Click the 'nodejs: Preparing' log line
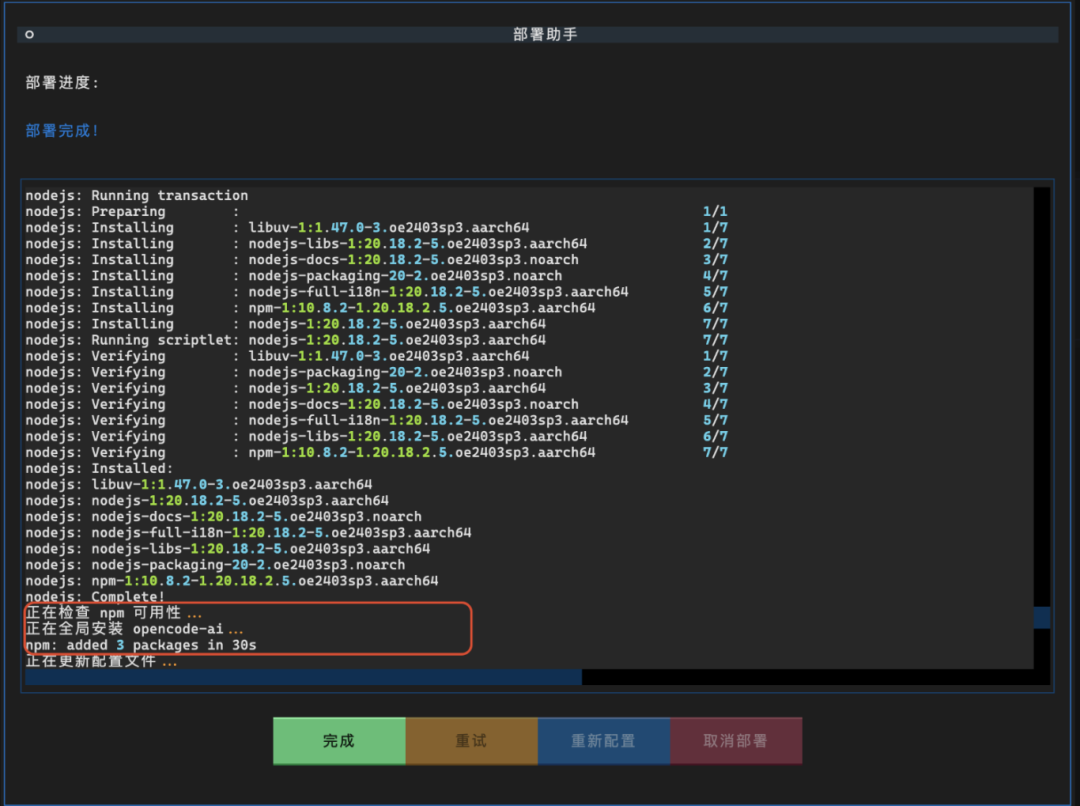 coord(376,211)
